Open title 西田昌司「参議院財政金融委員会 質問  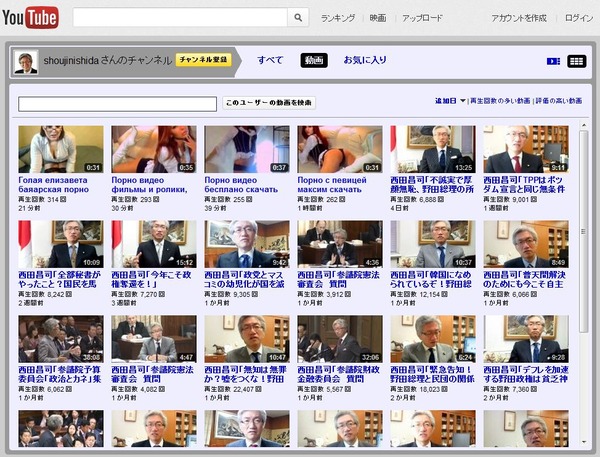click(x=338, y=374)
